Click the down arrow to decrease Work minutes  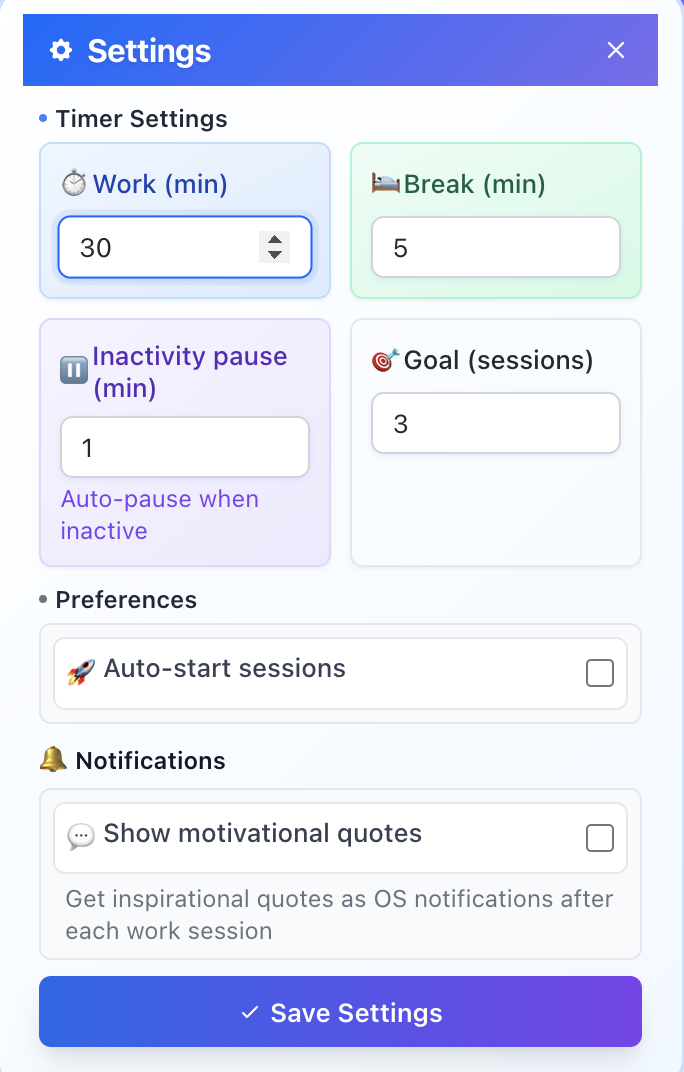click(274, 255)
